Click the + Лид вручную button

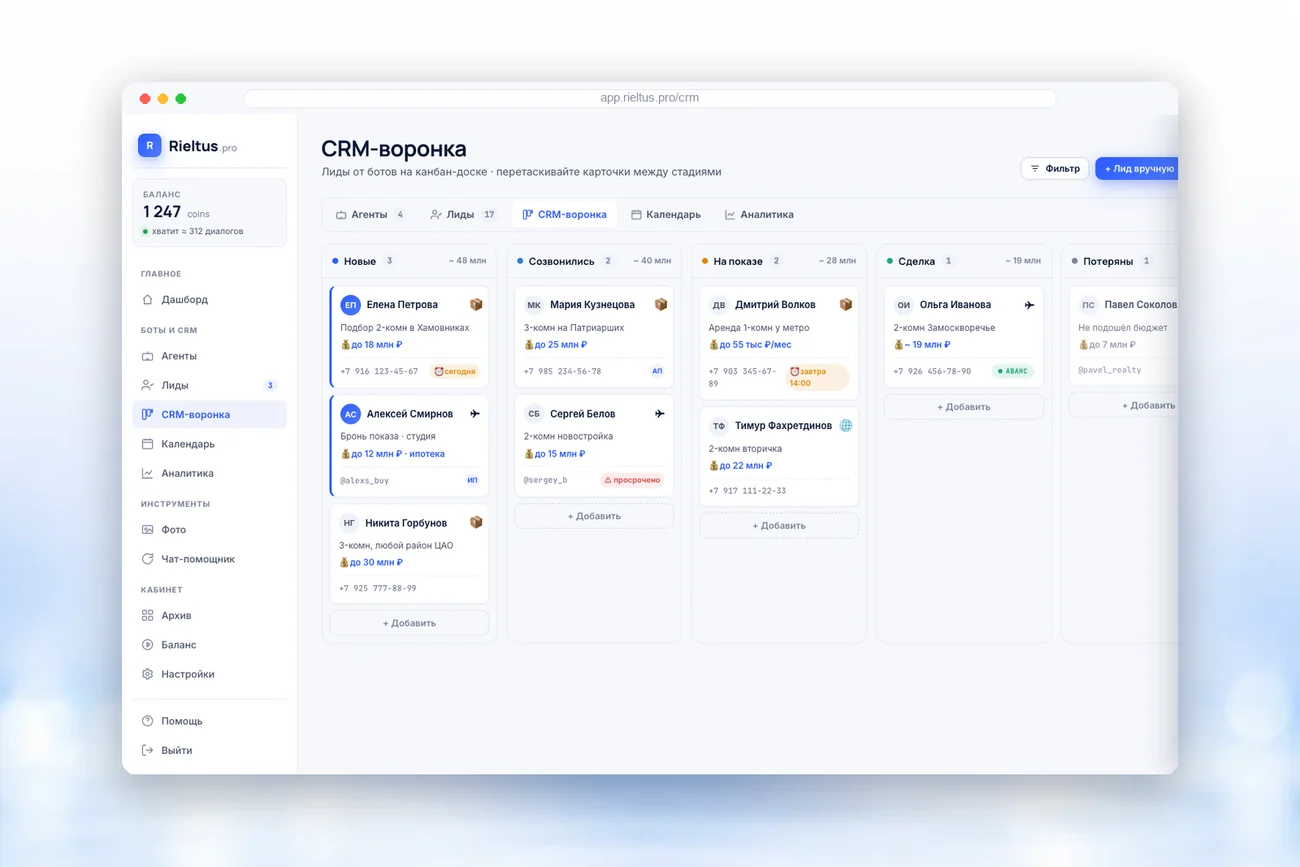tap(1137, 169)
